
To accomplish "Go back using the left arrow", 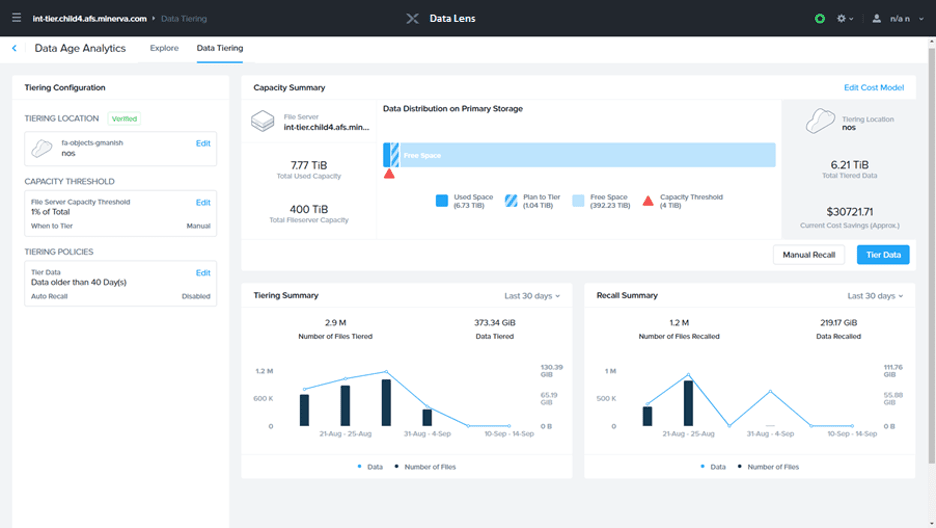I will coord(14,48).
